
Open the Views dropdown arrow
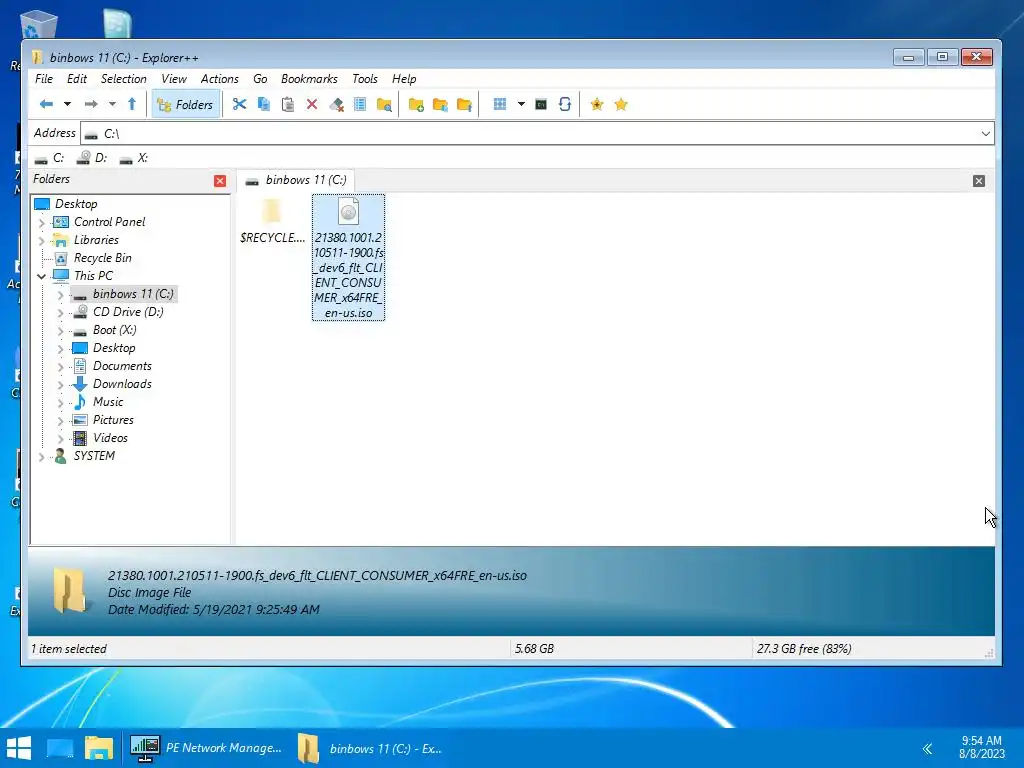[521, 104]
